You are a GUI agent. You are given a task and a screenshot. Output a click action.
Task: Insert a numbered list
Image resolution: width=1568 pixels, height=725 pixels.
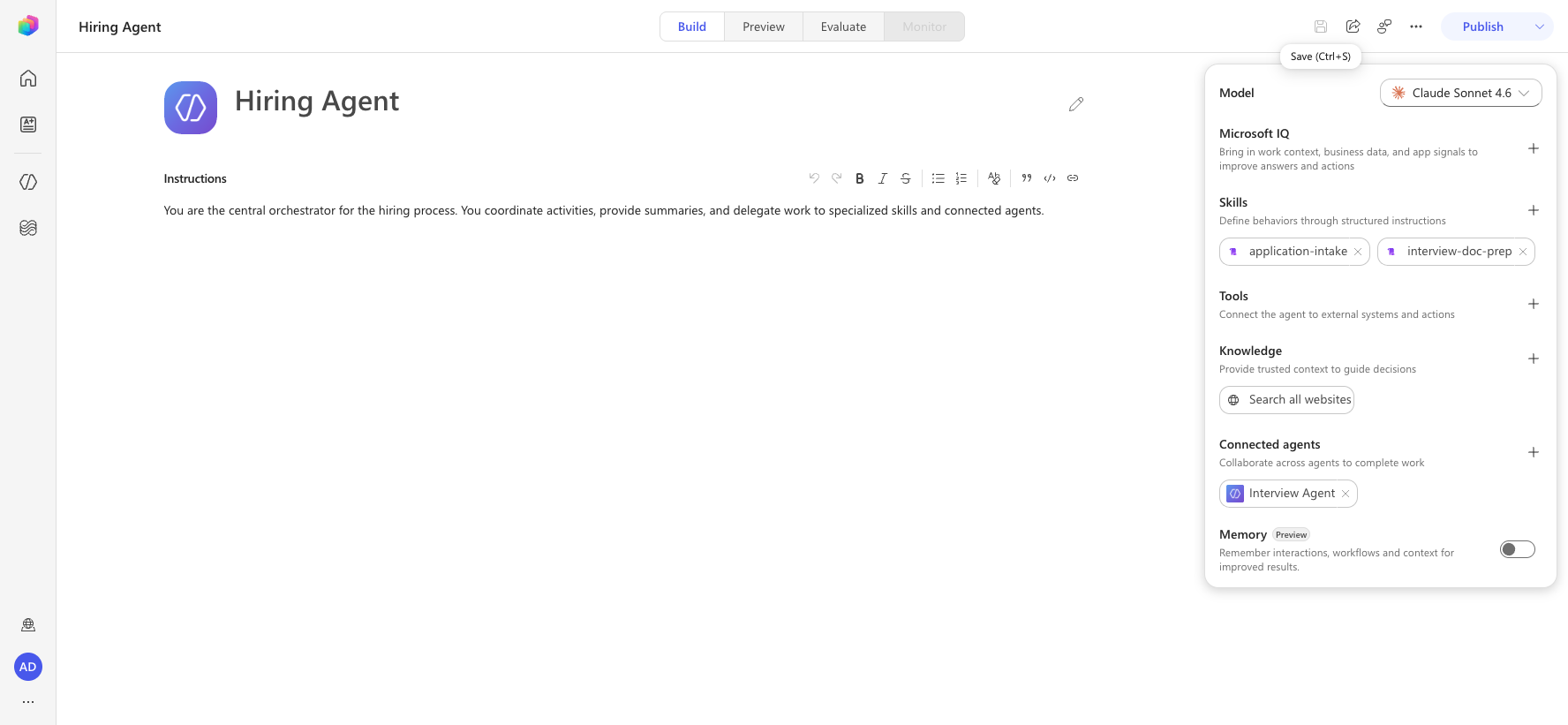(961, 178)
